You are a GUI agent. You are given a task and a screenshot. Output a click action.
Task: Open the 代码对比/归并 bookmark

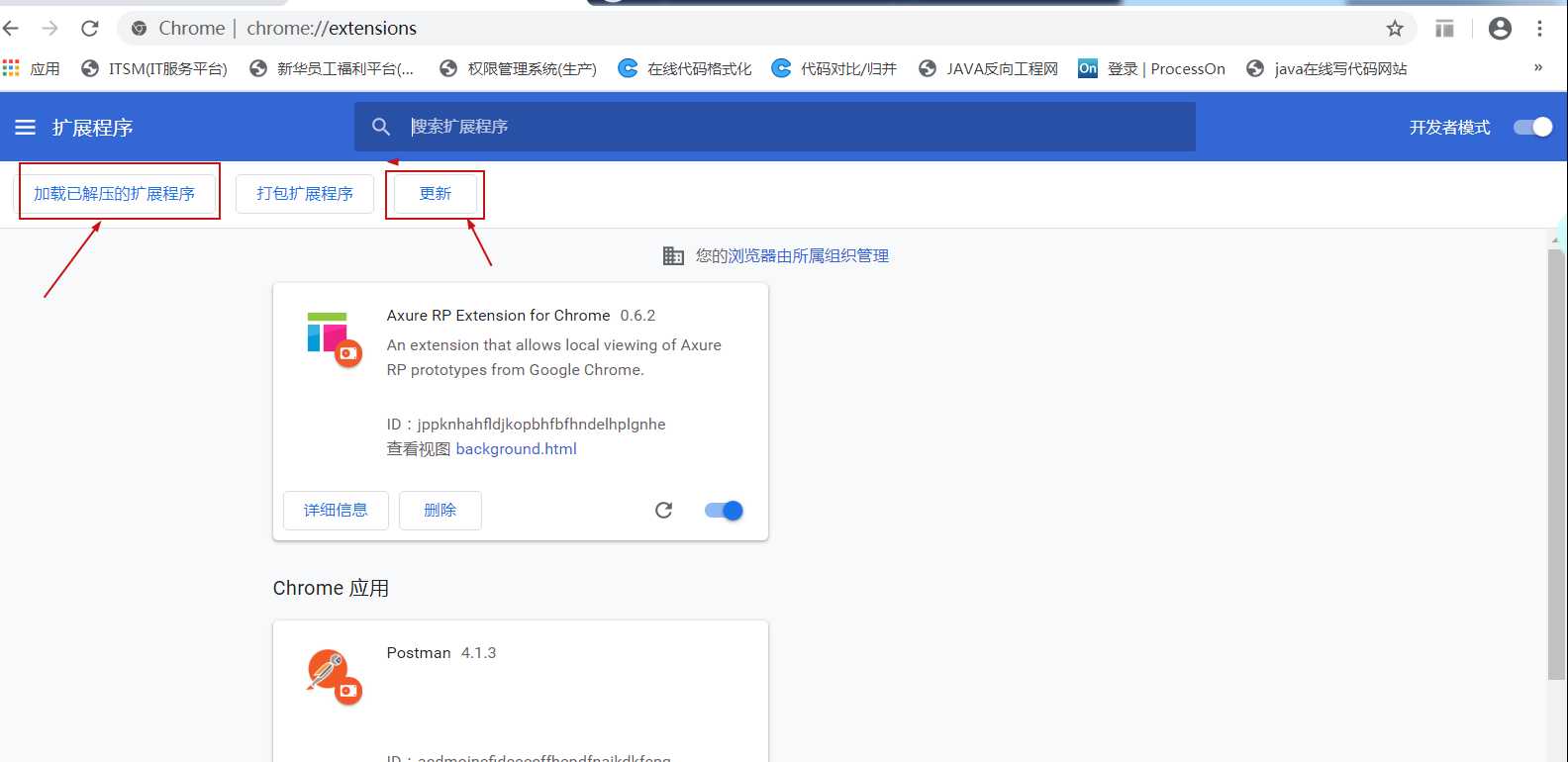click(x=834, y=68)
